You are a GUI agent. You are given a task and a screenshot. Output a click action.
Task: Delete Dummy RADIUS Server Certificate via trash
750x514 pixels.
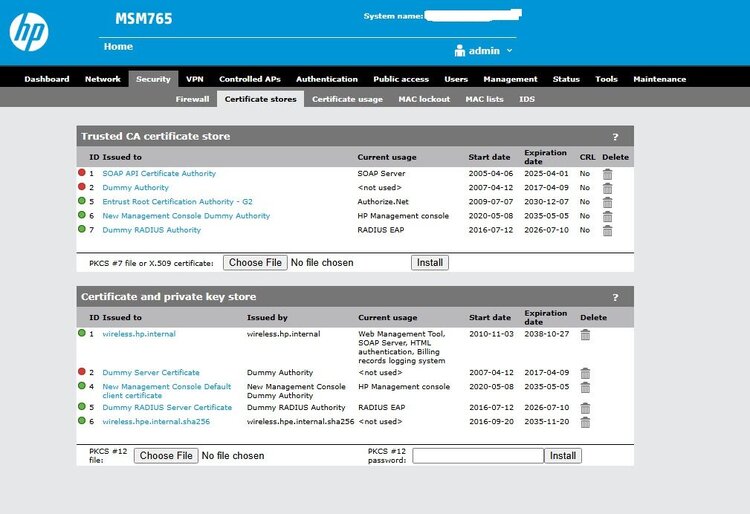585,408
